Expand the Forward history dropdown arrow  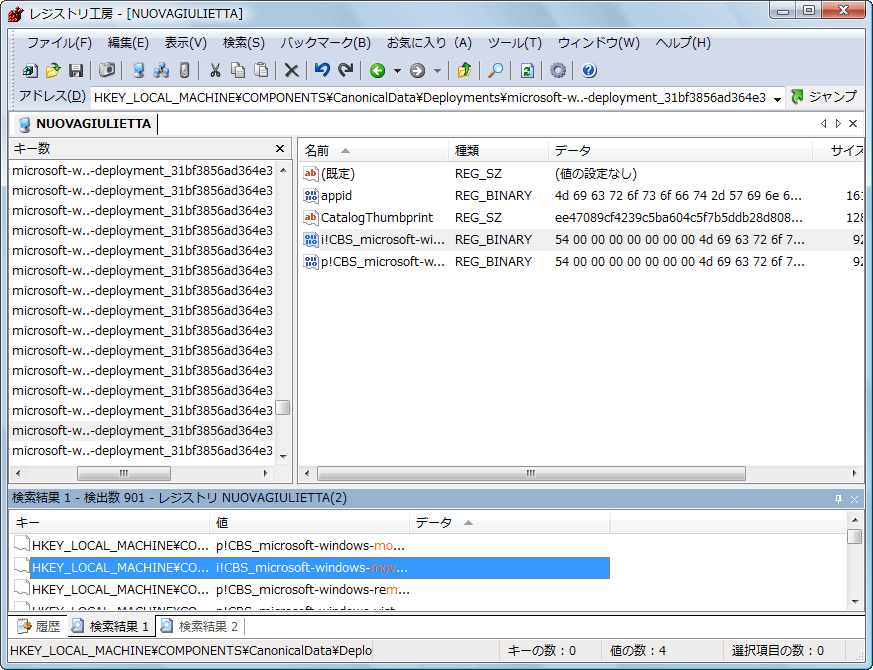437,71
